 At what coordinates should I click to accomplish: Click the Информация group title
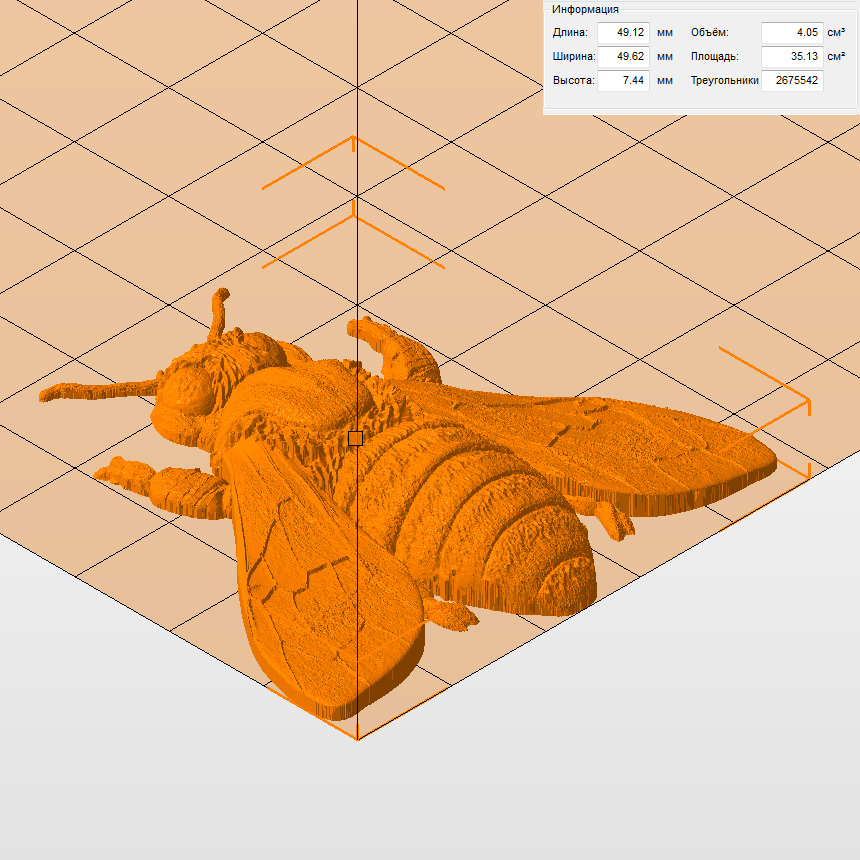585,9
